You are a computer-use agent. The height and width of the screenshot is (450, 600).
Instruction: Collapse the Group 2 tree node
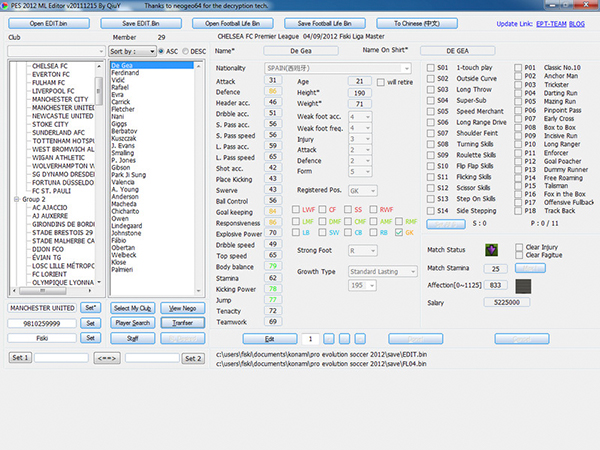coord(16,199)
